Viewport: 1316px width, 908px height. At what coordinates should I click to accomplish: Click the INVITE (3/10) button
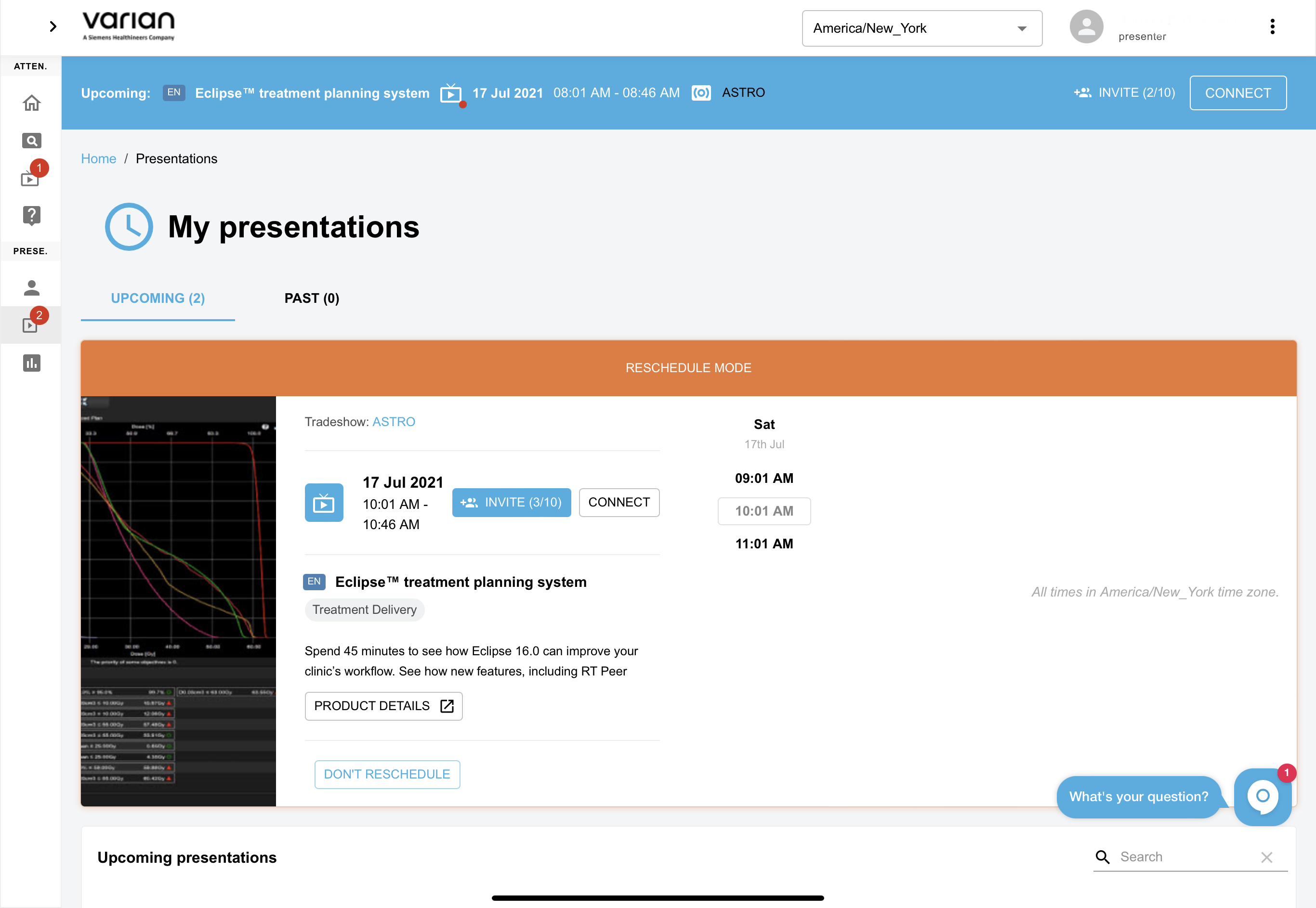511,502
